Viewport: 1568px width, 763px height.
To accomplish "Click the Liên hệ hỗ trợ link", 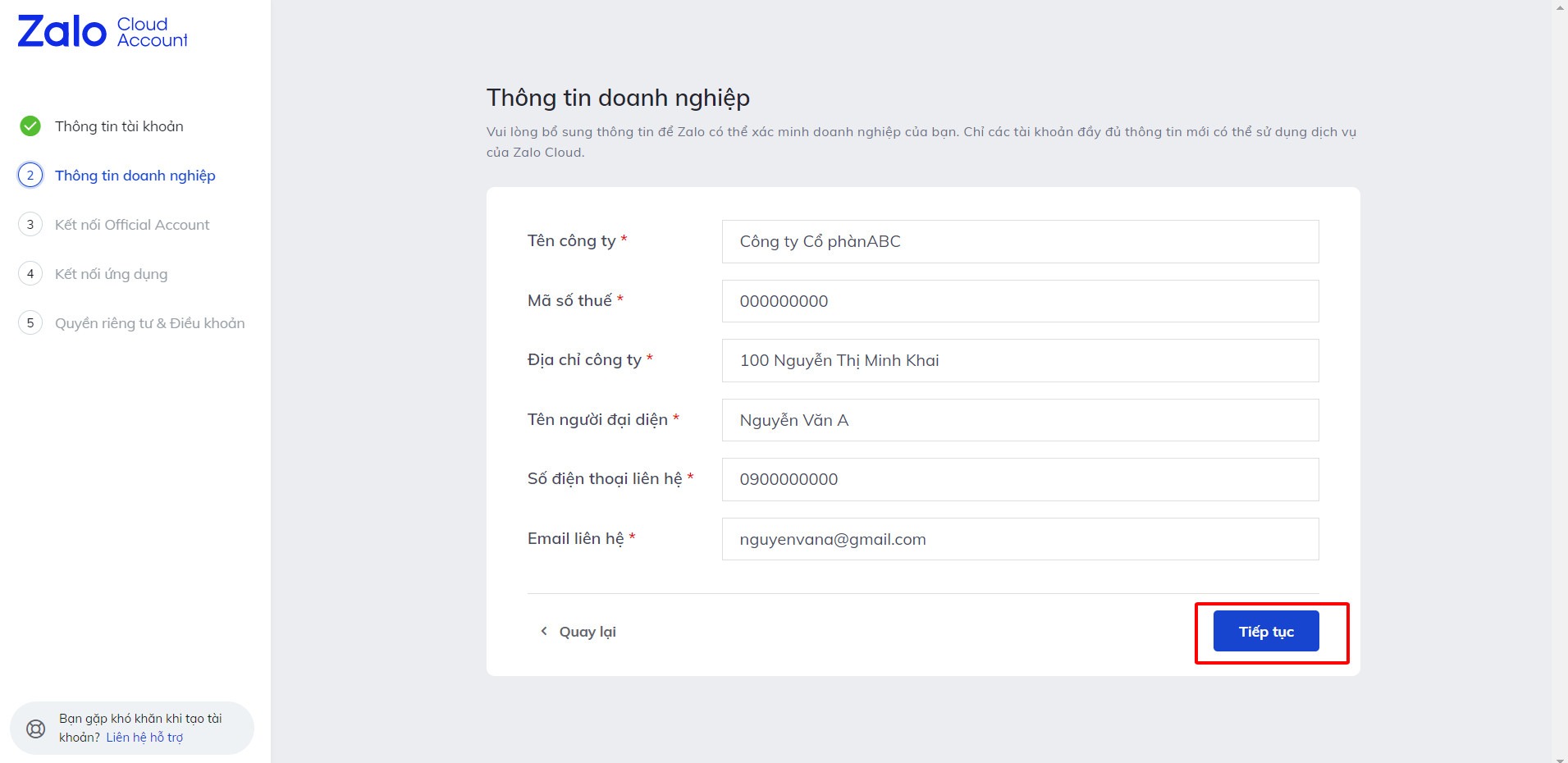I will 144,738.
